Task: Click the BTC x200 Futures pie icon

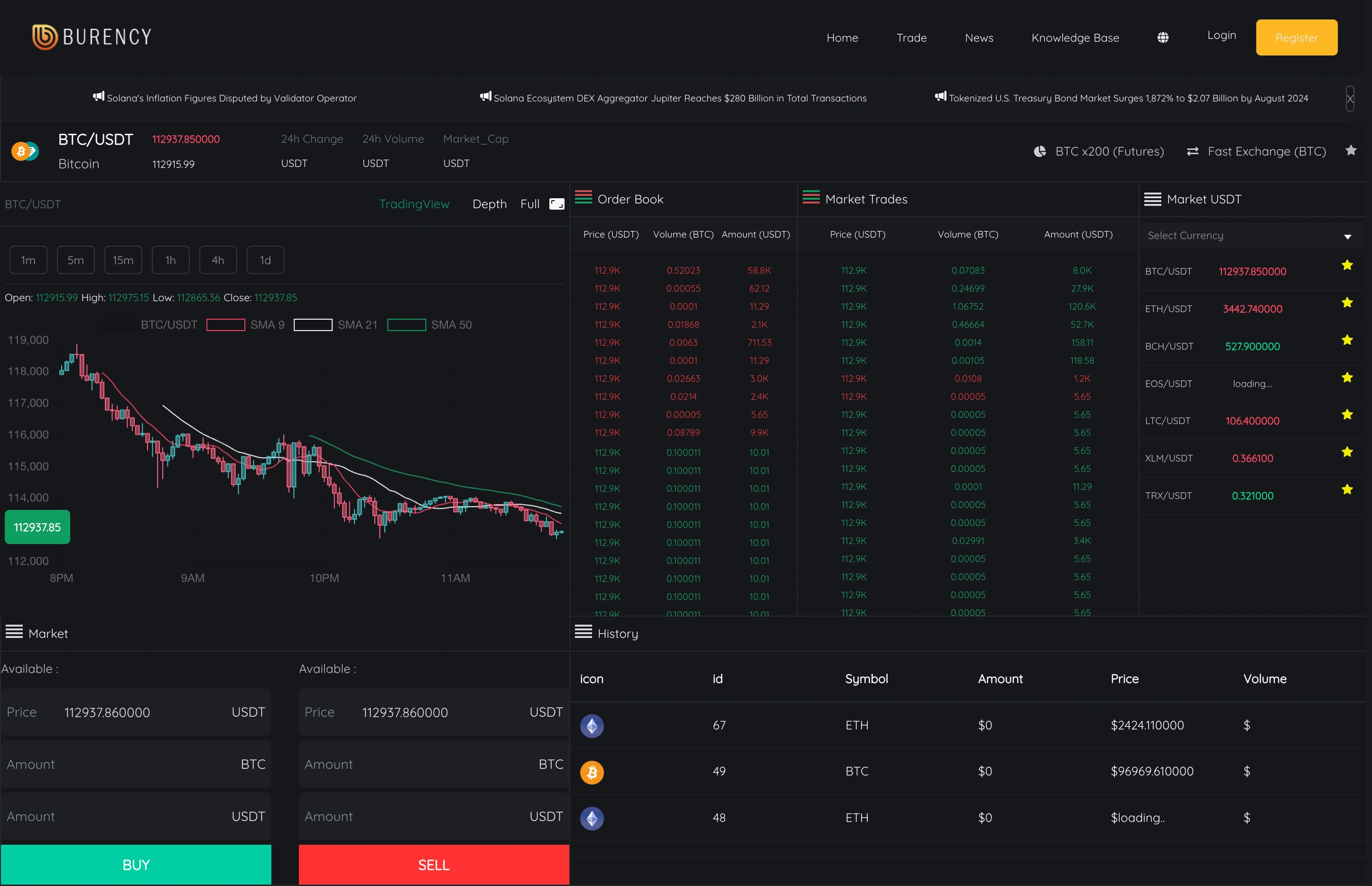Action: pyautogui.click(x=1039, y=151)
